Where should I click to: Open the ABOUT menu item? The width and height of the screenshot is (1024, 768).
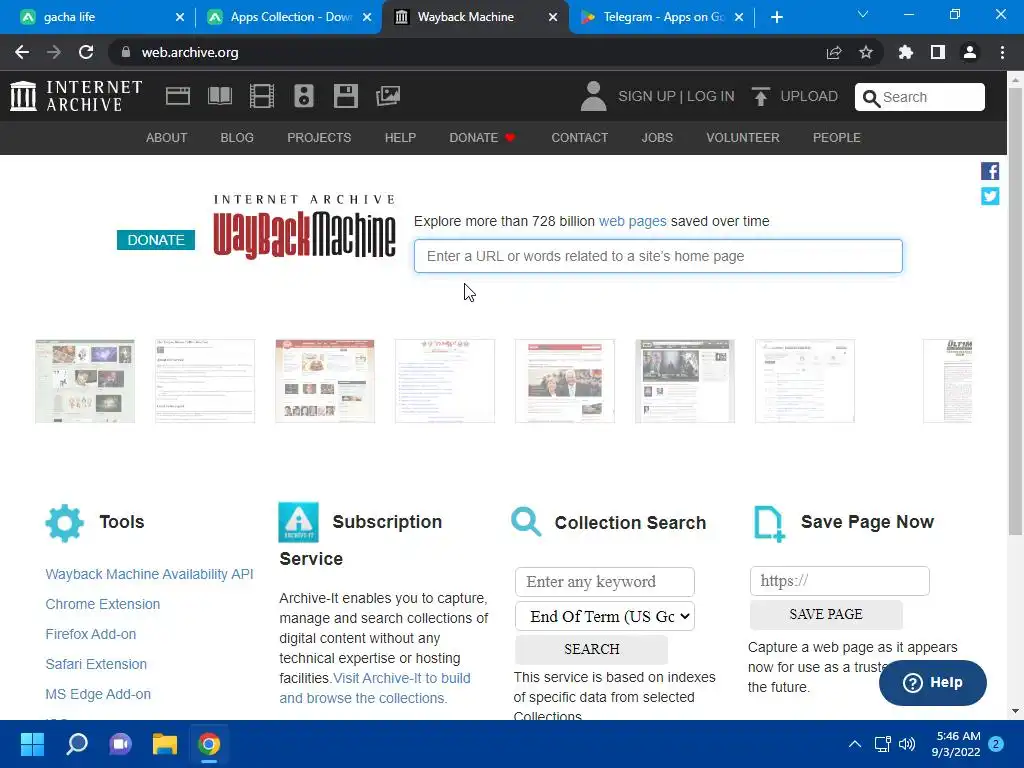[167, 138]
